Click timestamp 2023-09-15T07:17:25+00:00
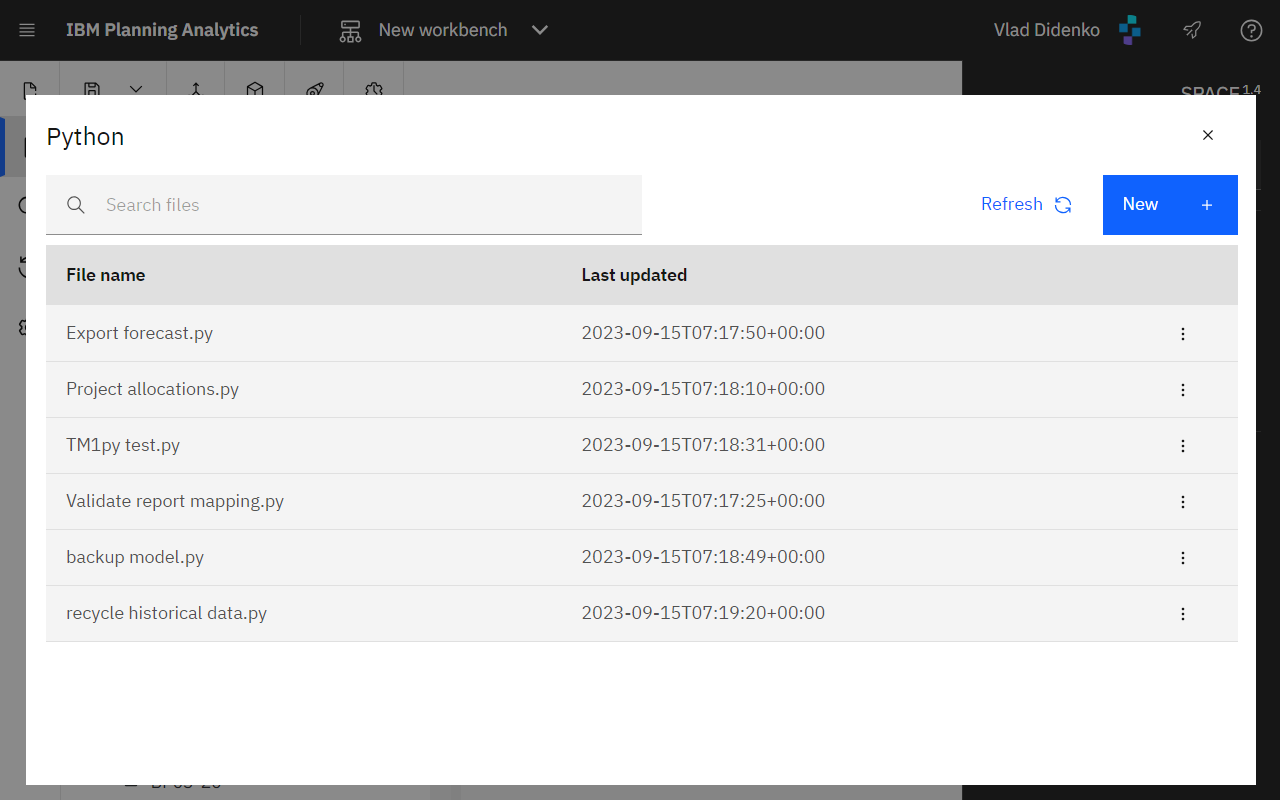Screen dimensions: 1280x800 [x=703, y=501]
